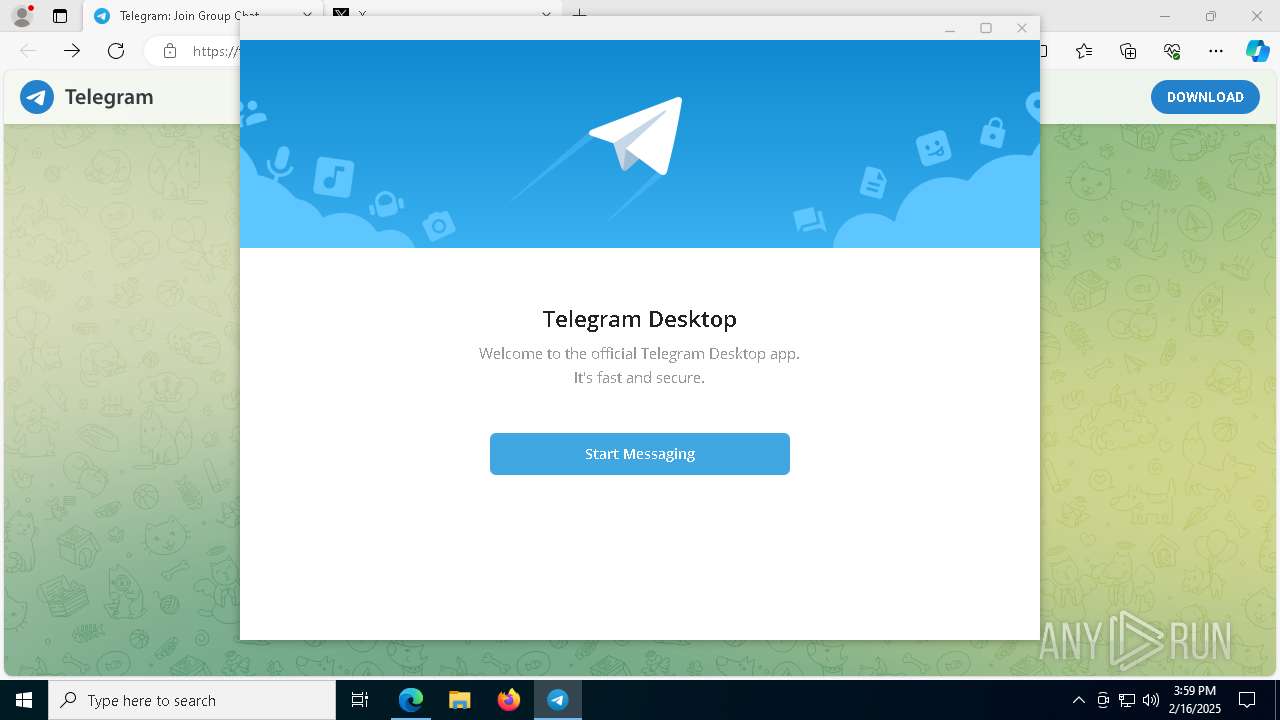Open Browser essentials heart icon

(x=1172, y=51)
